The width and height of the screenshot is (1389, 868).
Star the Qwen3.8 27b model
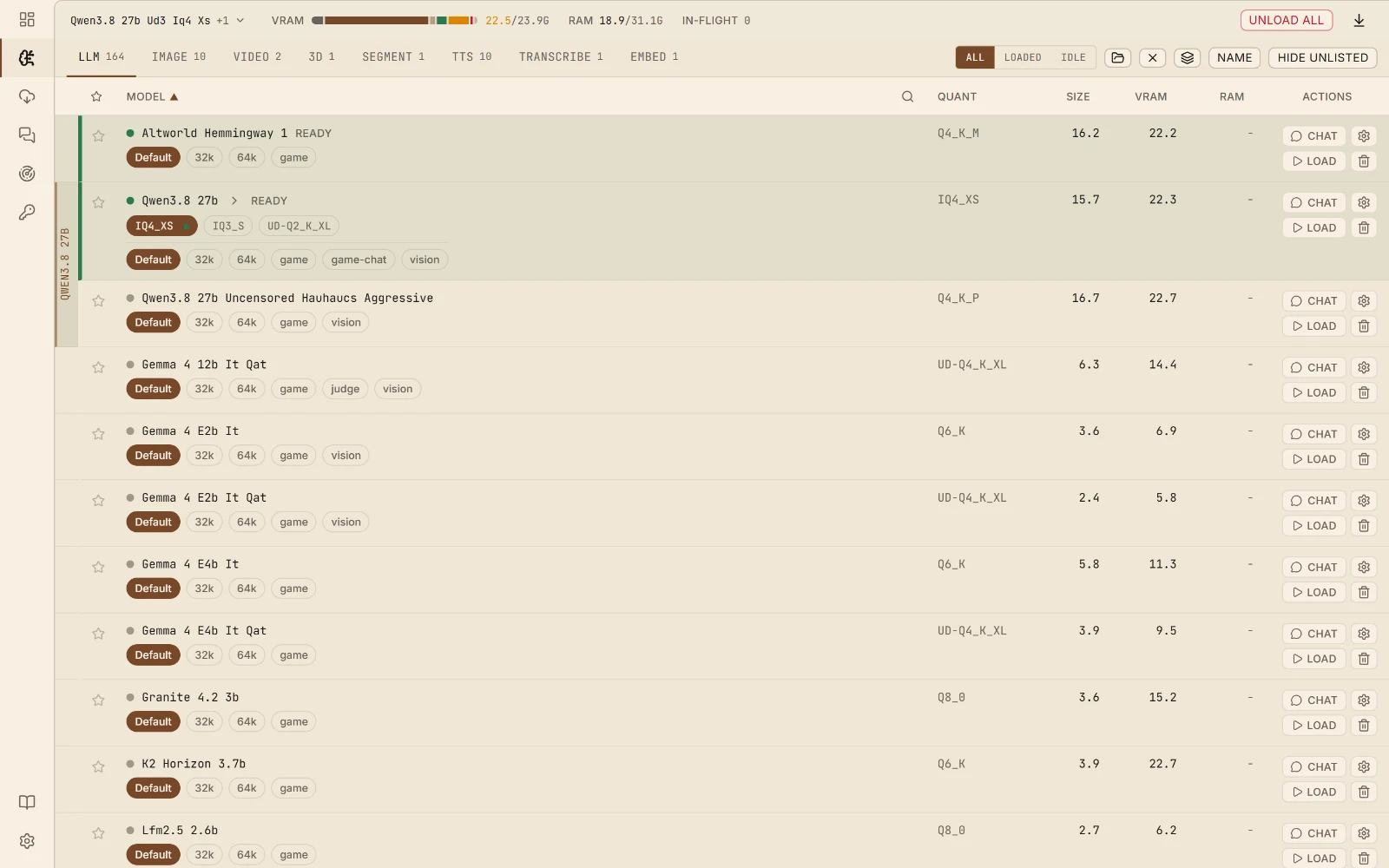click(x=98, y=202)
